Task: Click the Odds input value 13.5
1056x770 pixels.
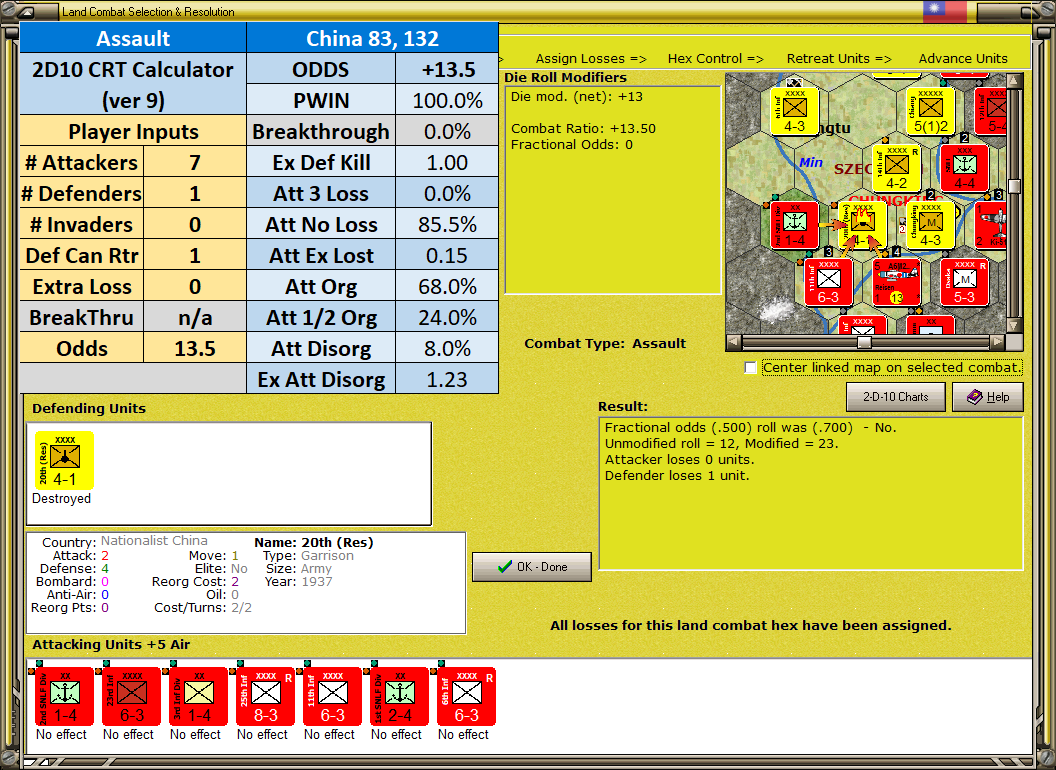Action: [x=195, y=348]
